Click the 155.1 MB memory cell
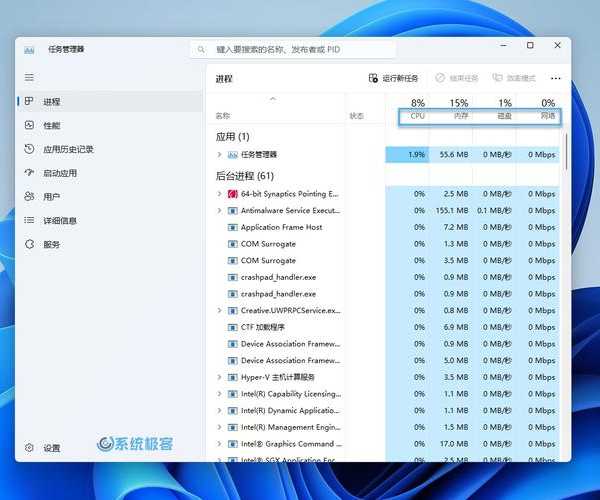The image size is (600, 500). (x=452, y=210)
